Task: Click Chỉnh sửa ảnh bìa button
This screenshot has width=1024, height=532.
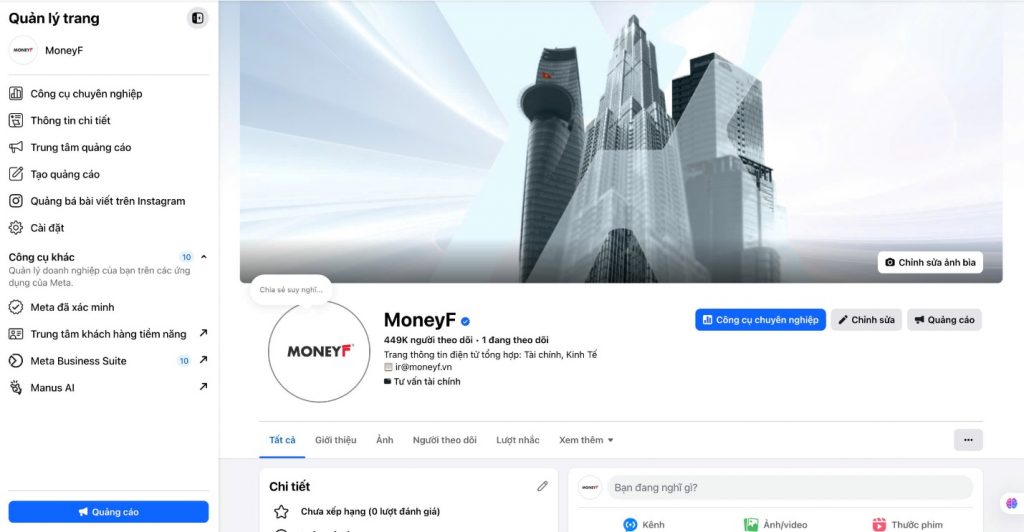Action: [x=930, y=262]
